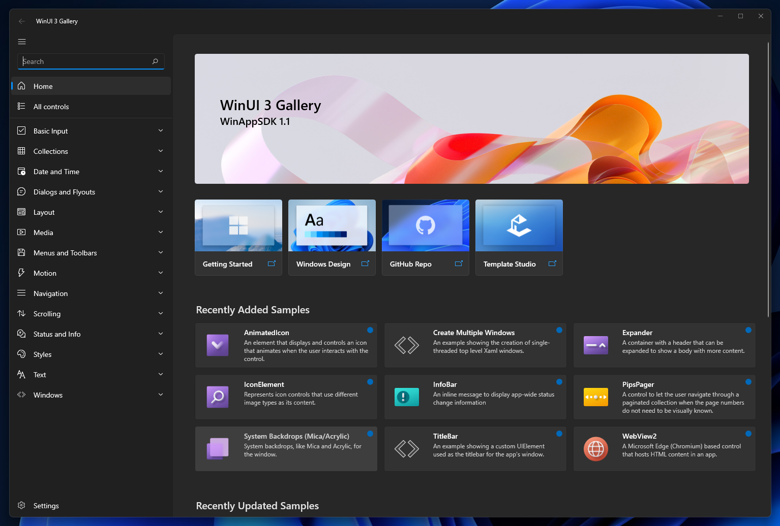The width and height of the screenshot is (780, 526).
Task: Expand the Date and Time chevron
Action: click(161, 171)
